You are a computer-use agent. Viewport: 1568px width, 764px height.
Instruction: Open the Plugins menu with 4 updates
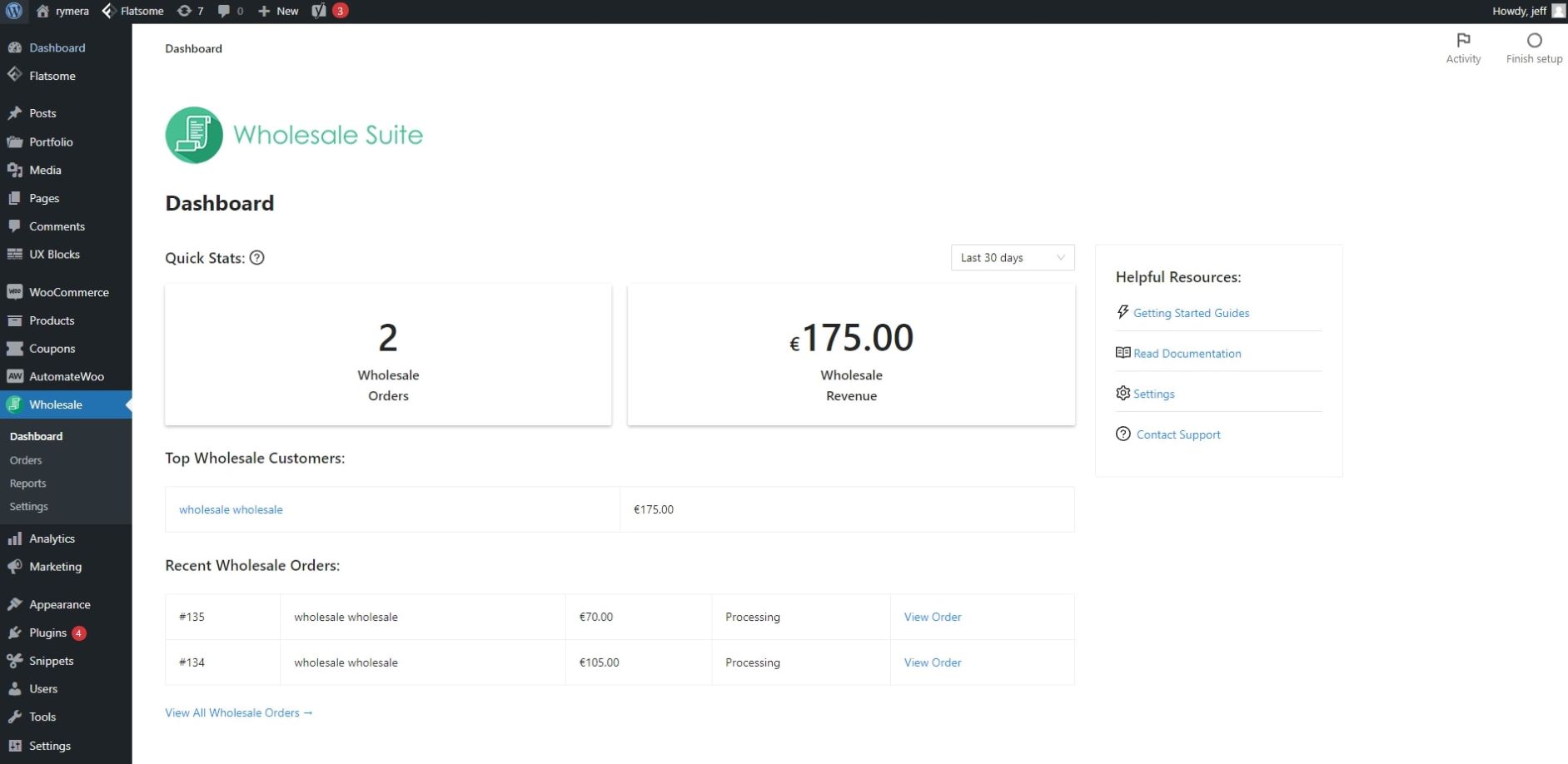(x=47, y=633)
